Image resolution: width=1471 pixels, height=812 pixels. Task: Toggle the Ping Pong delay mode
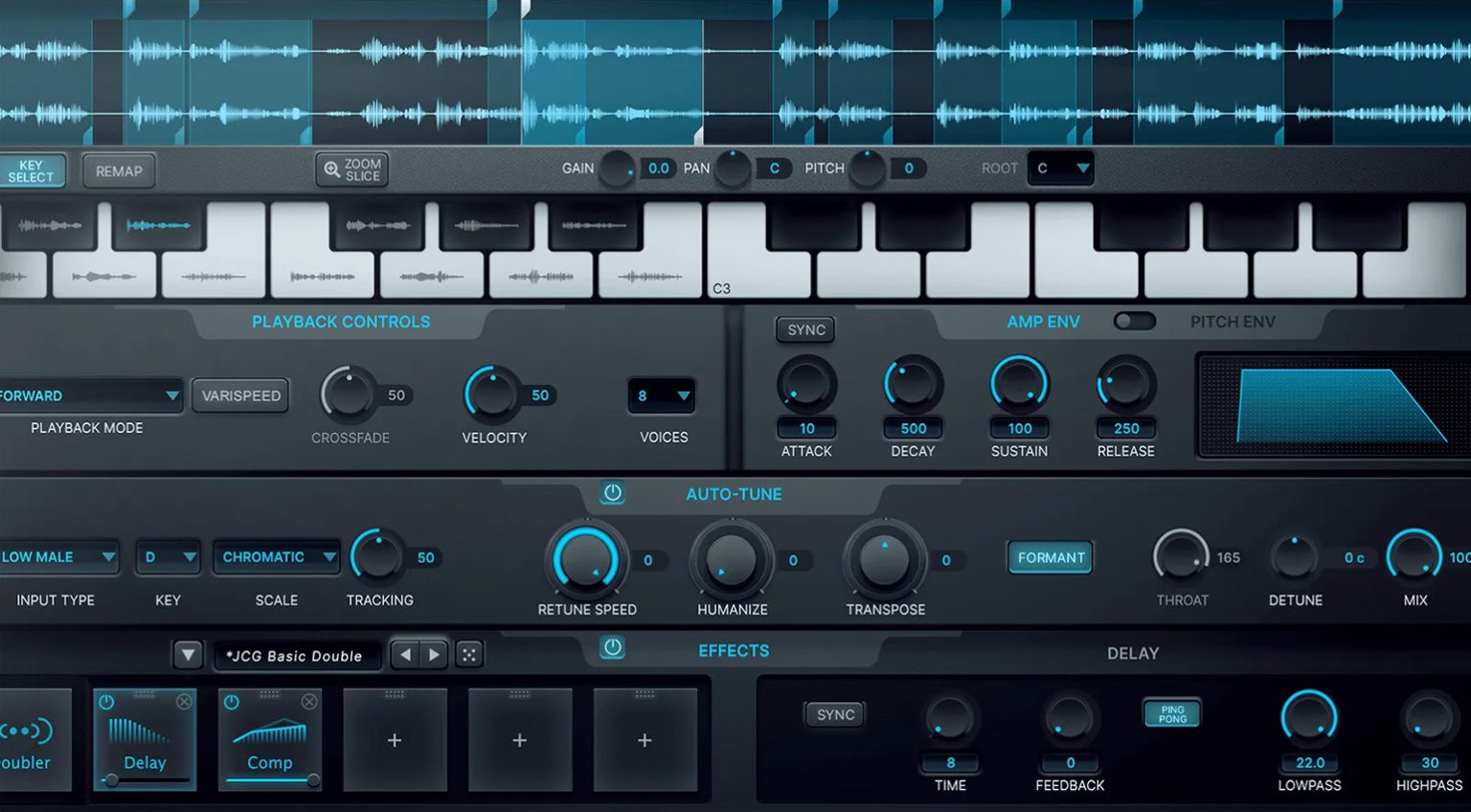pos(1172,713)
